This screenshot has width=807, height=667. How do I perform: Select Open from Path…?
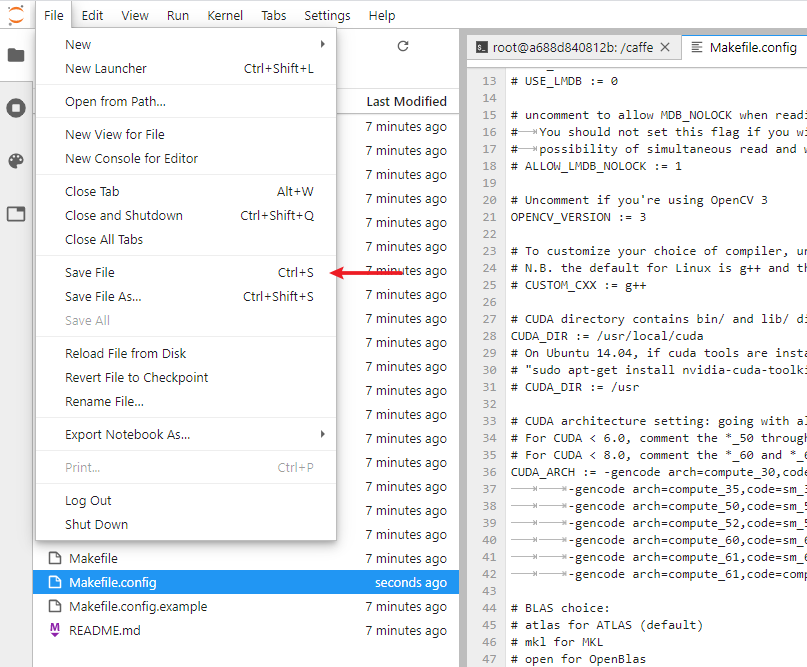[186, 101]
